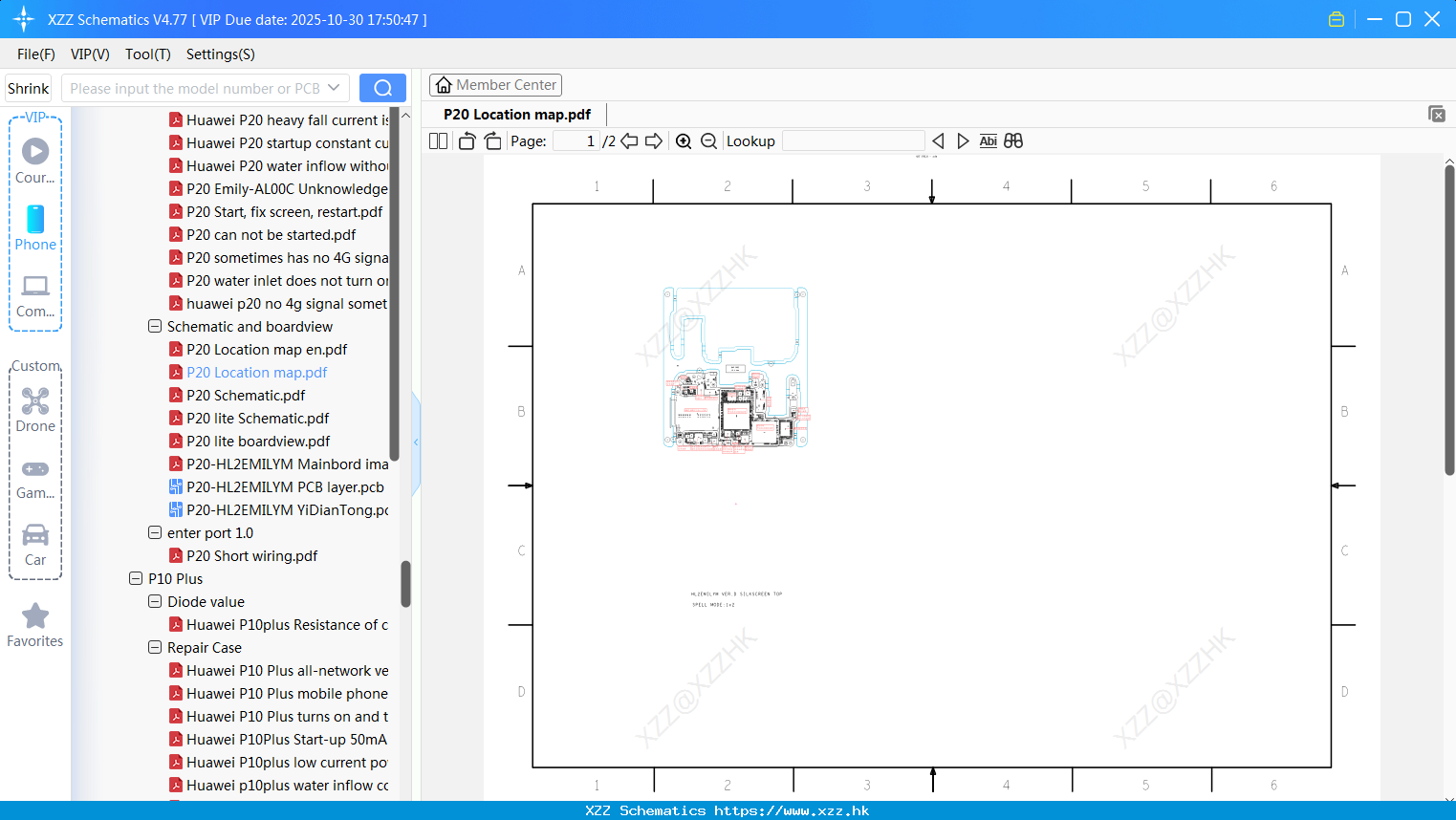Click the zoom in magnifier icon
Viewport: 1456px width, 820px height.
(x=684, y=141)
